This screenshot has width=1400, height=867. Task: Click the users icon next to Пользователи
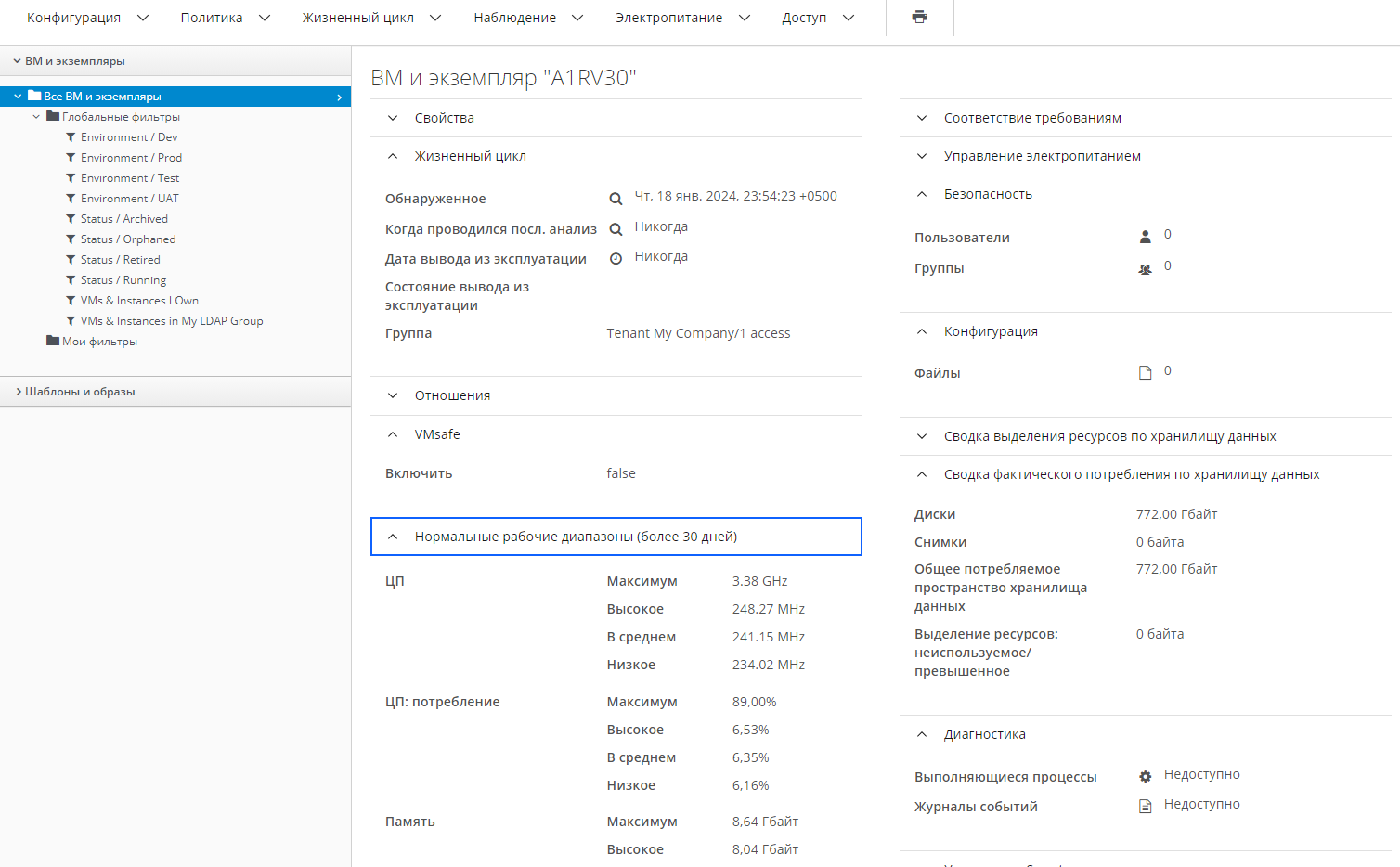coord(1145,237)
